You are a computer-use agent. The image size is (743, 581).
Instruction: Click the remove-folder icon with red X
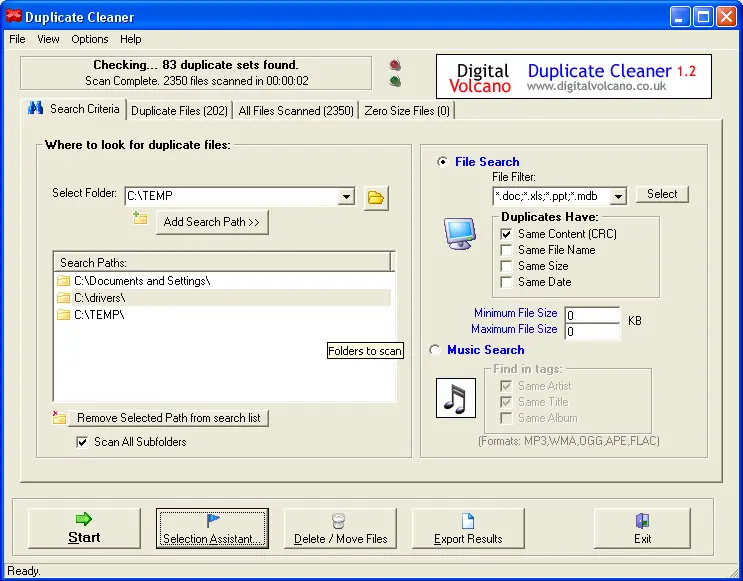click(60, 418)
